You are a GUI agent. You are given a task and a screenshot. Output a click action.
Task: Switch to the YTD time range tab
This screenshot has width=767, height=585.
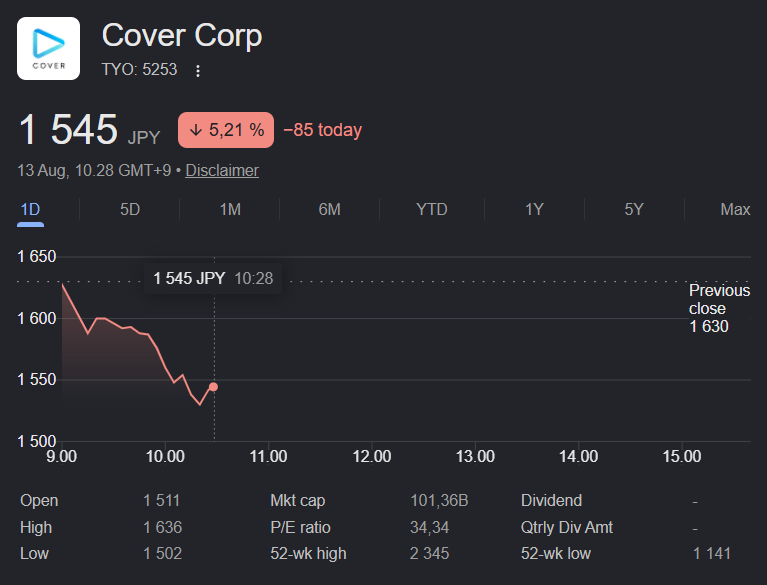point(431,209)
